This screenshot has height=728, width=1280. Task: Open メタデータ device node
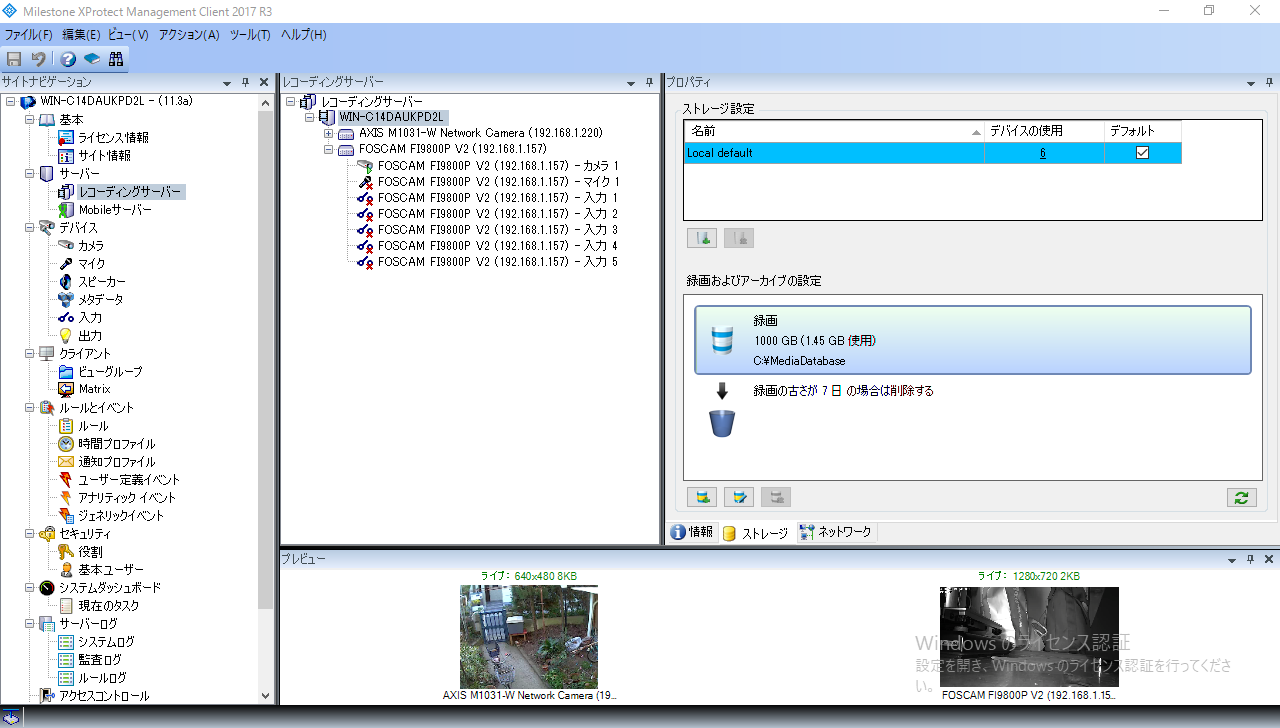click(101, 300)
